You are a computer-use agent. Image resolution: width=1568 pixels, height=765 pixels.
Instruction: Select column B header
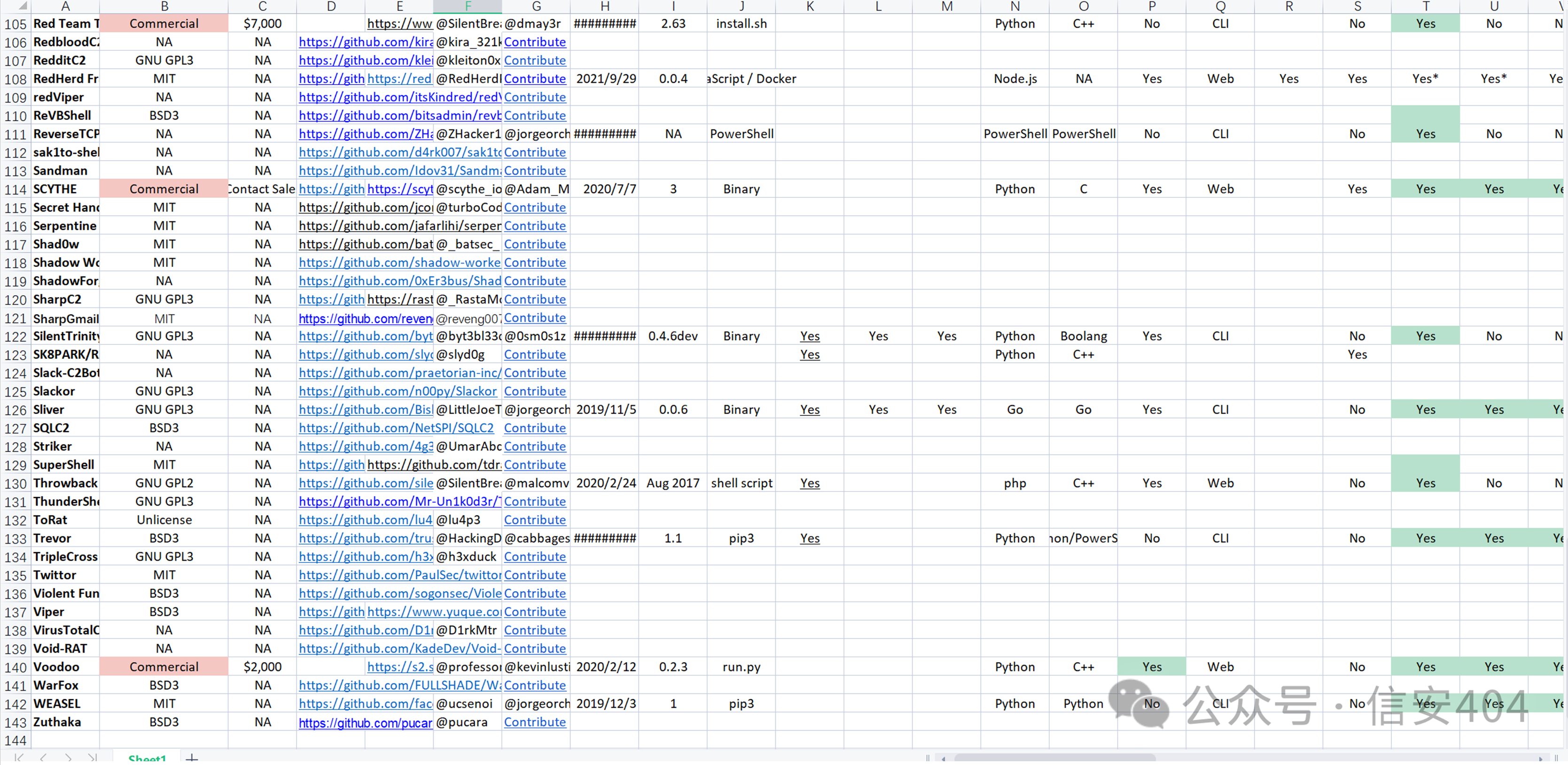164,7
